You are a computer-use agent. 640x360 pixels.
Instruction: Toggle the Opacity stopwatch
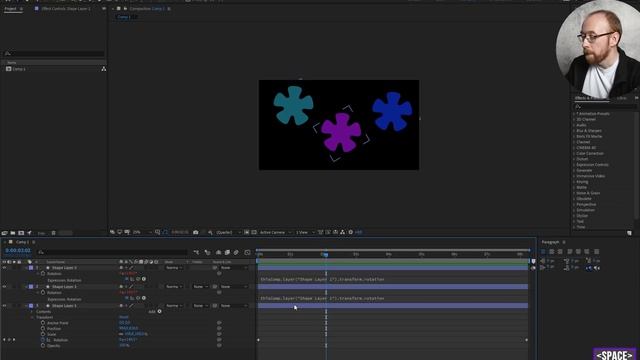(43, 346)
